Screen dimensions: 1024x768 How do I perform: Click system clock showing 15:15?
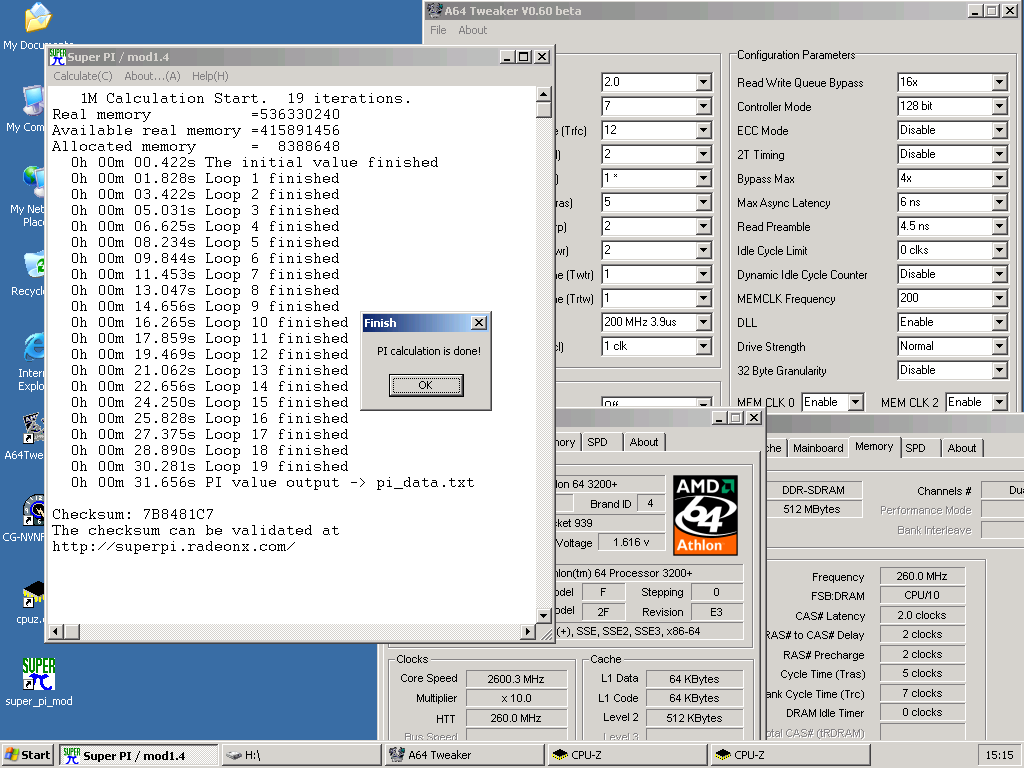coord(999,755)
